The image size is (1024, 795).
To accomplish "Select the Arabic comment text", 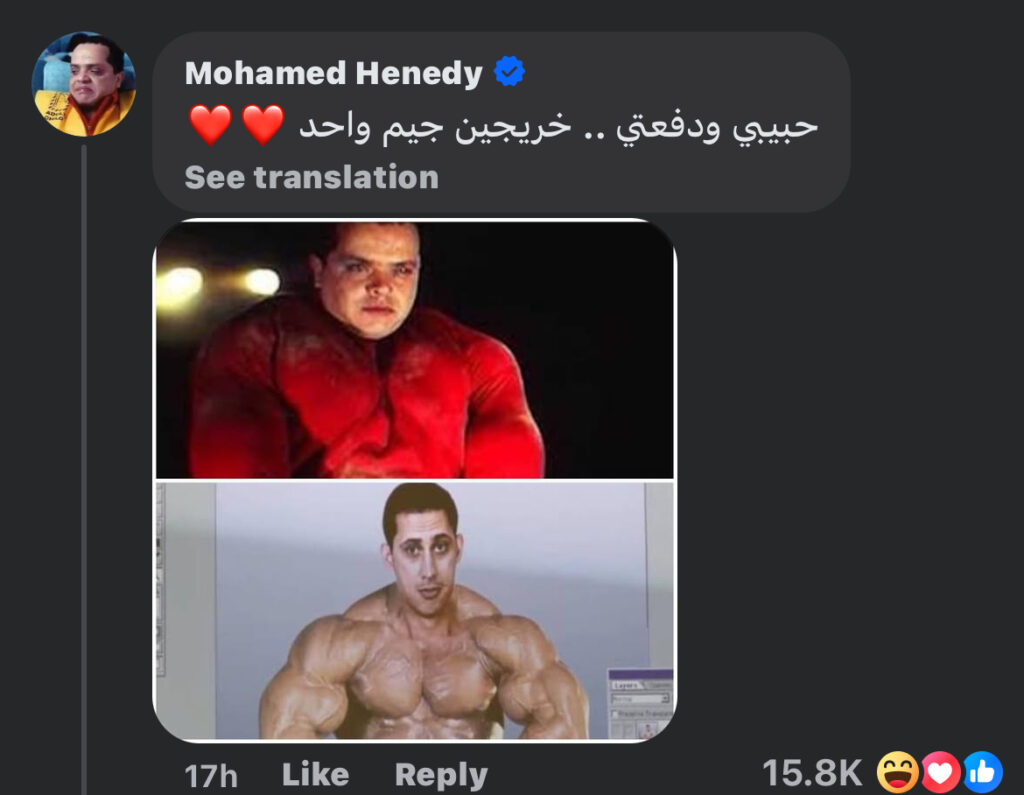I will pyautogui.click(x=558, y=126).
